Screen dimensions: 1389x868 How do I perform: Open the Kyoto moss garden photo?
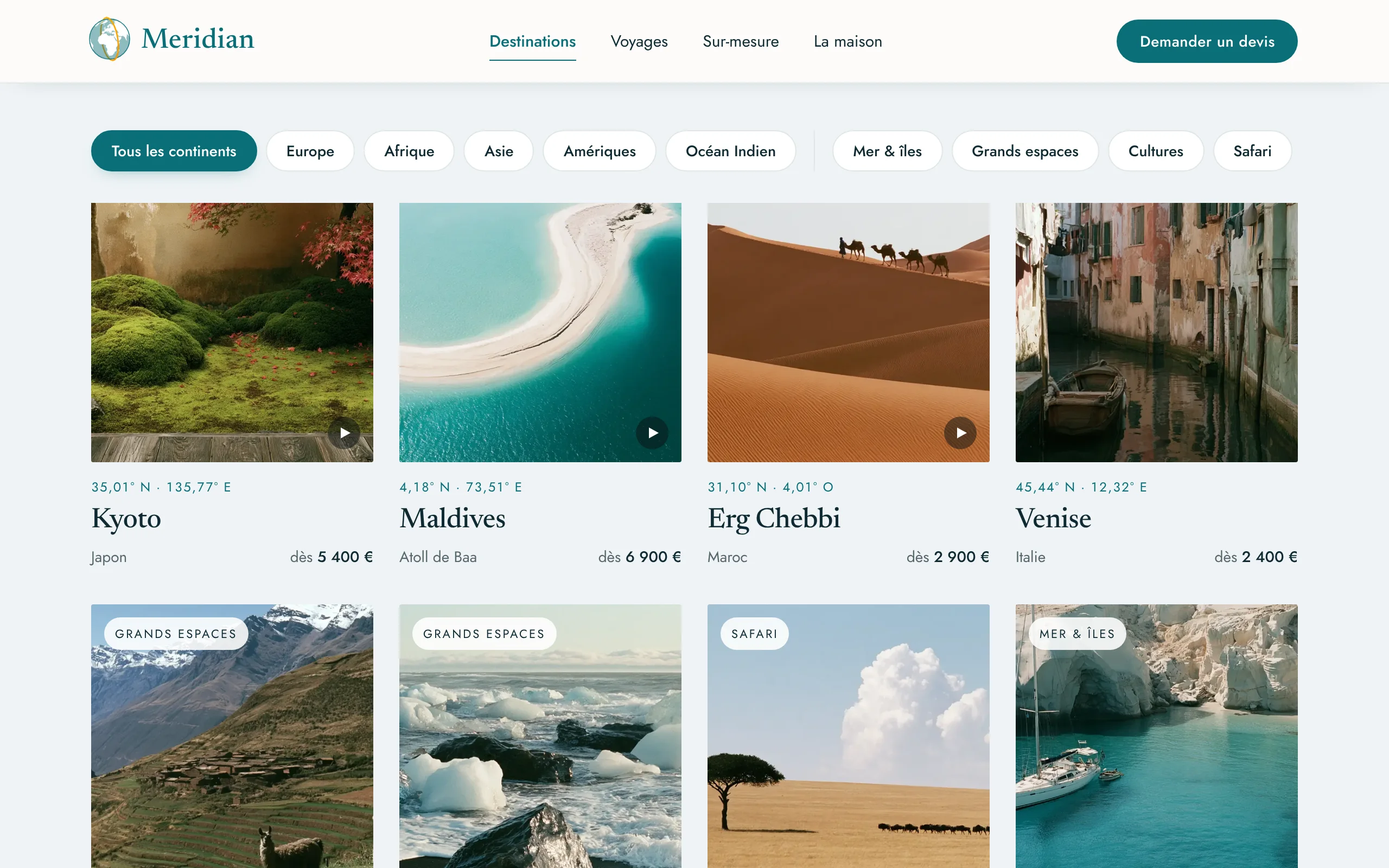click(x=232, y=333)
